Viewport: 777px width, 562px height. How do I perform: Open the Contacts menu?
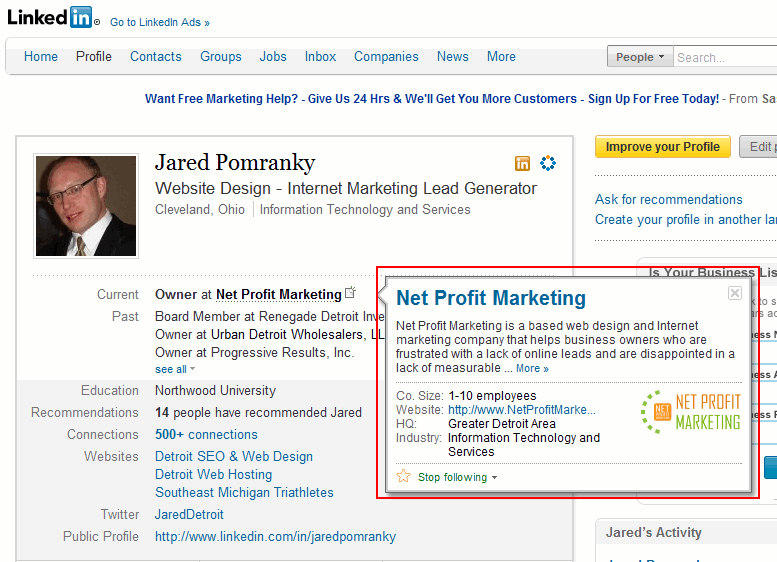[156, 56]
